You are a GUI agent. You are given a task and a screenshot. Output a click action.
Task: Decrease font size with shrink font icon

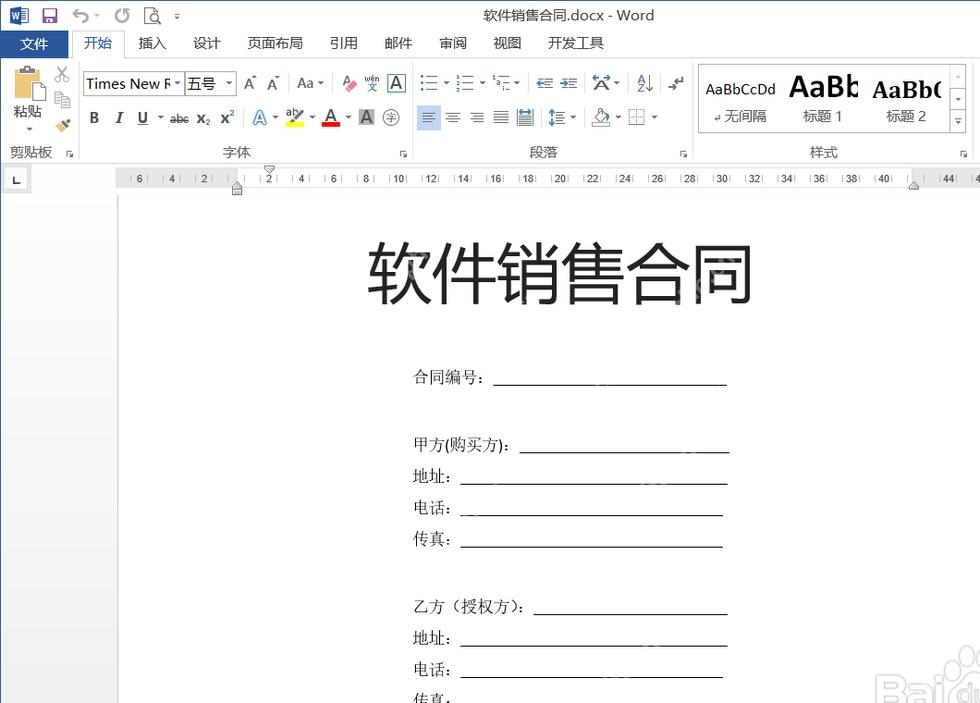pyautogui.click(x=273, y=83)
